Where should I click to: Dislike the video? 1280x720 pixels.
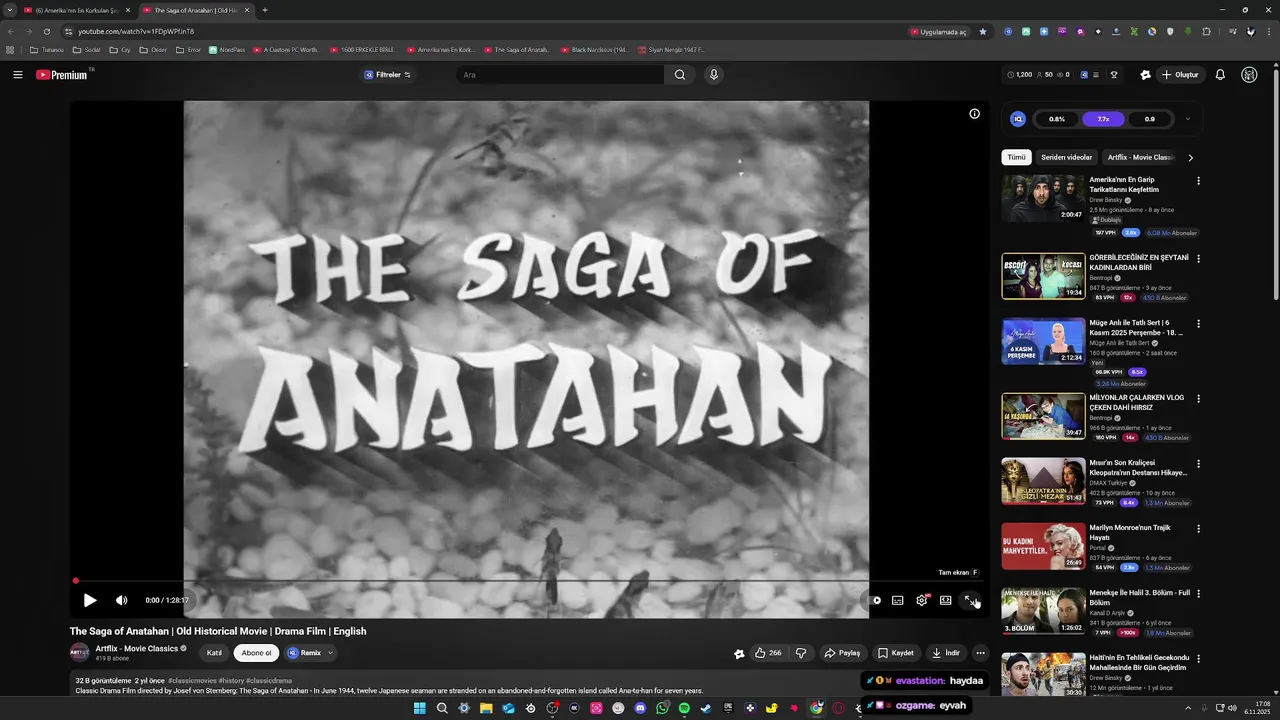(801, 653)
